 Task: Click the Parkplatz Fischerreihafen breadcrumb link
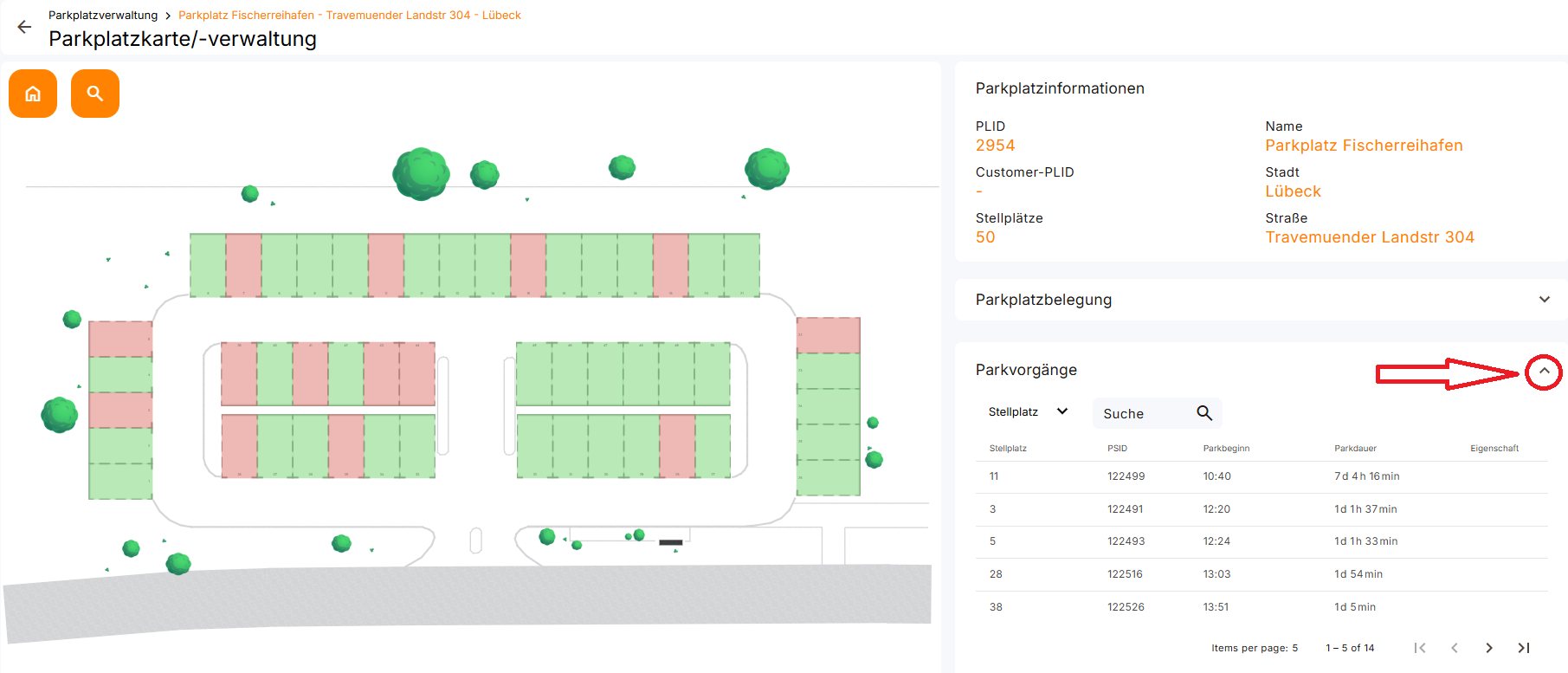pos(349,16)
